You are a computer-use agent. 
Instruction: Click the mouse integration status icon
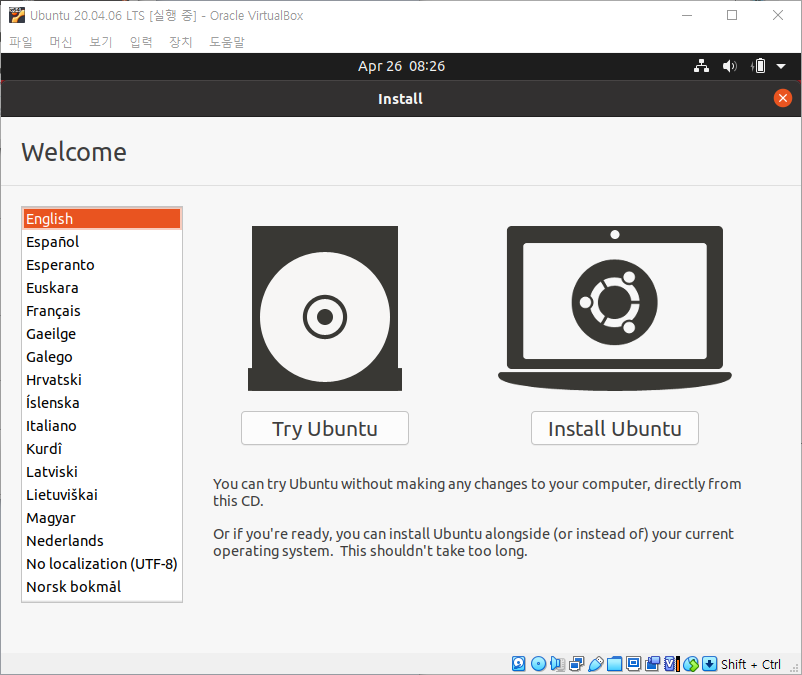[x=691, y=664]
